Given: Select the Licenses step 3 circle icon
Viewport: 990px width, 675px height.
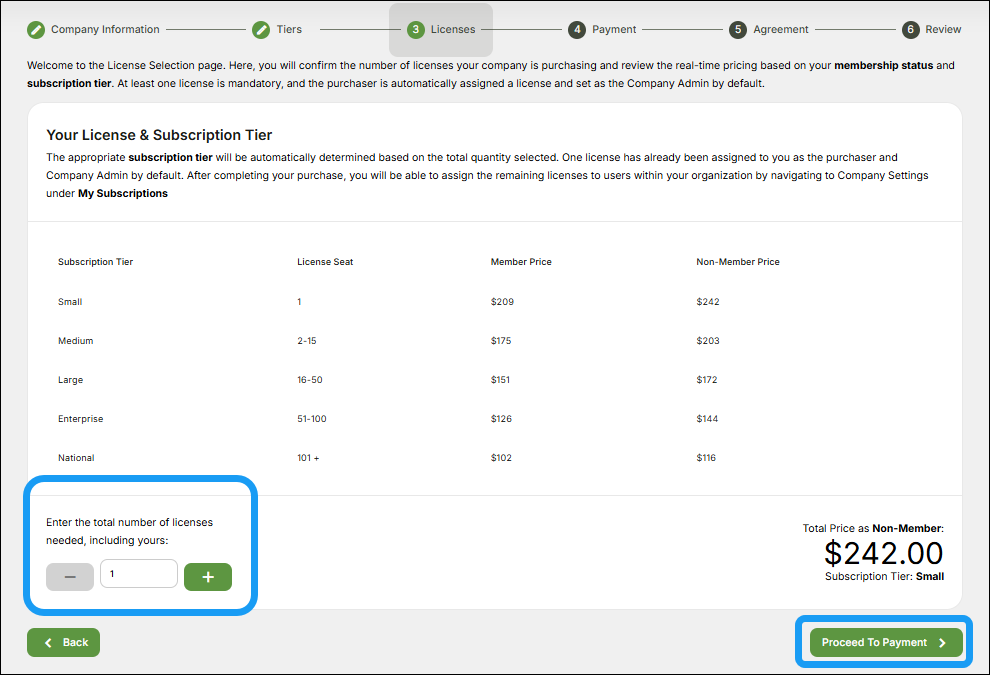Looking at the screenshot, I should (x=416, y=29).
